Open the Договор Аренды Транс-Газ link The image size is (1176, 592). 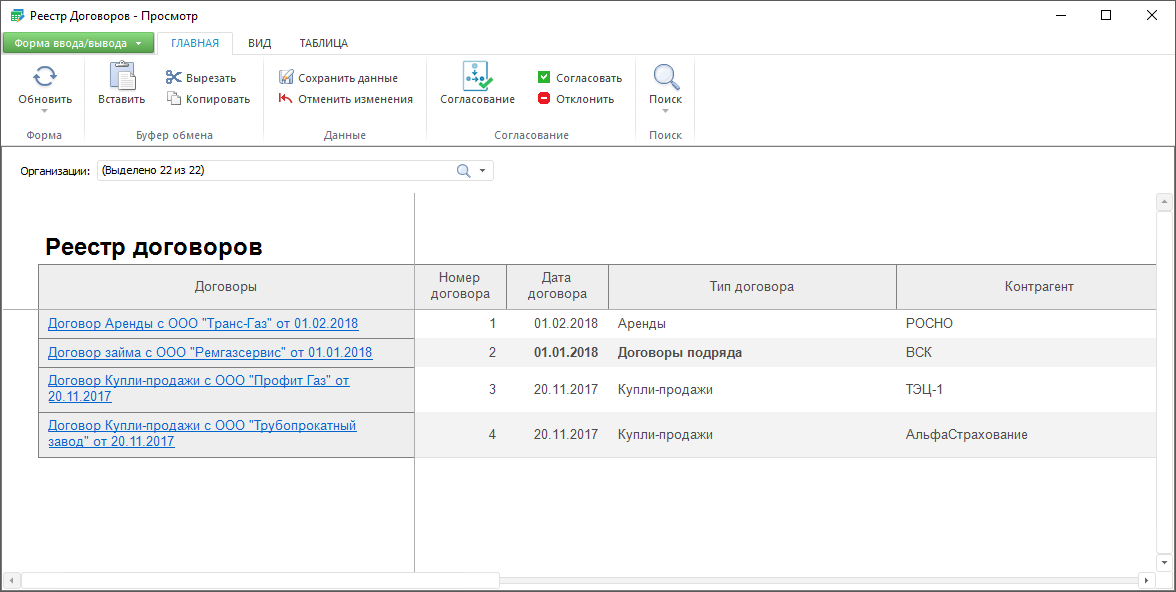coord(203,323)
